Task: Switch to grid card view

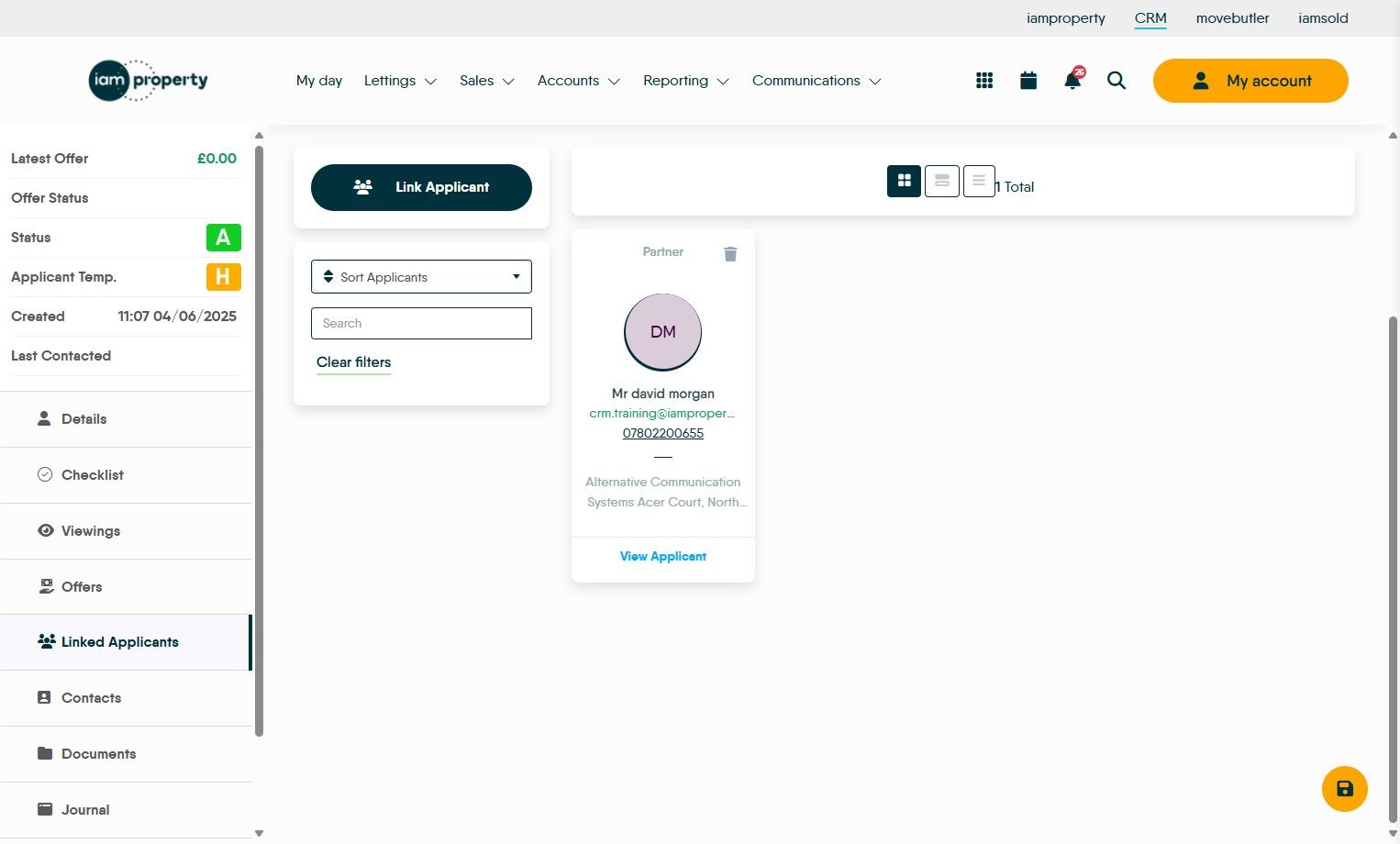Action: pos(904,181)
